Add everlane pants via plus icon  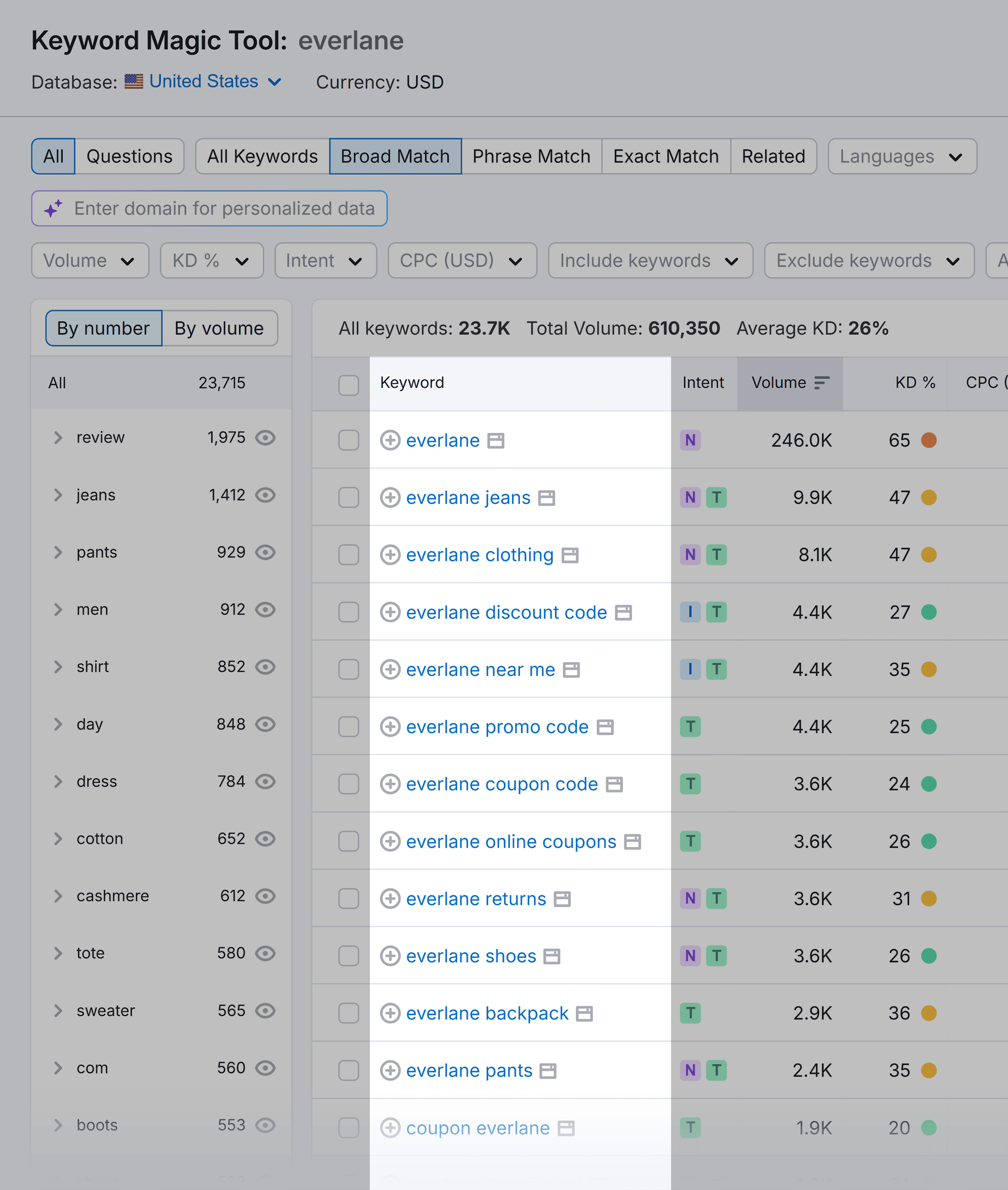pos(390,1070)
